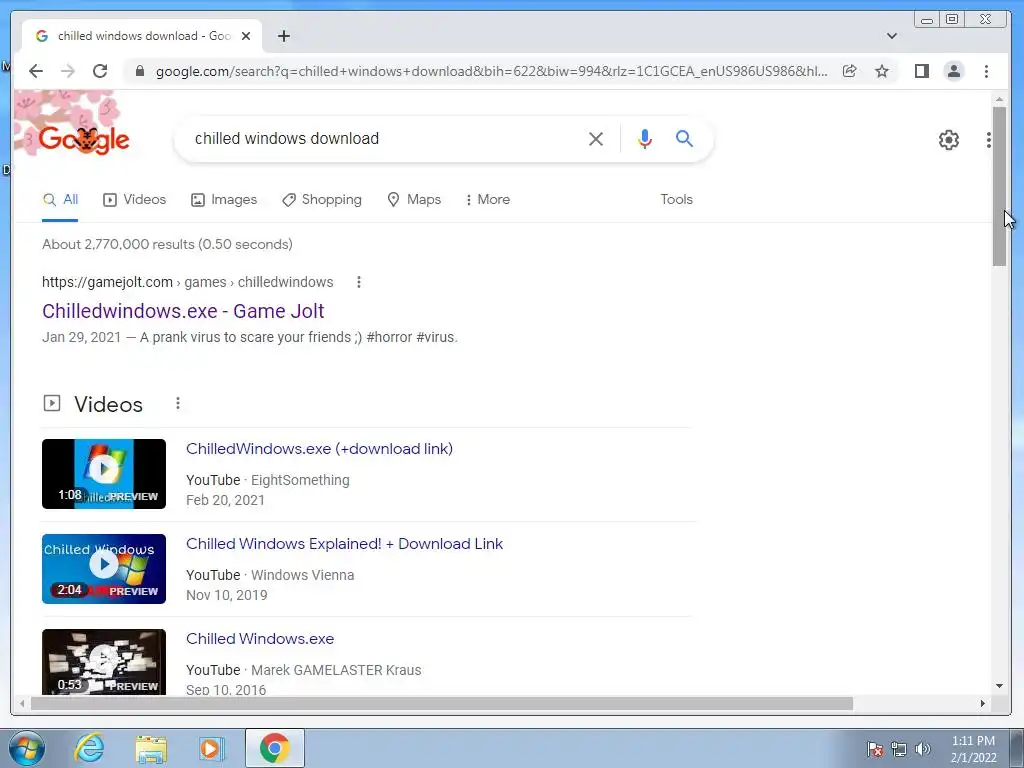The height and width of the screenshot is (768, 1024).
Task: Open Chilled Windows Explained! + Download Link
Action: click(344, 544)
